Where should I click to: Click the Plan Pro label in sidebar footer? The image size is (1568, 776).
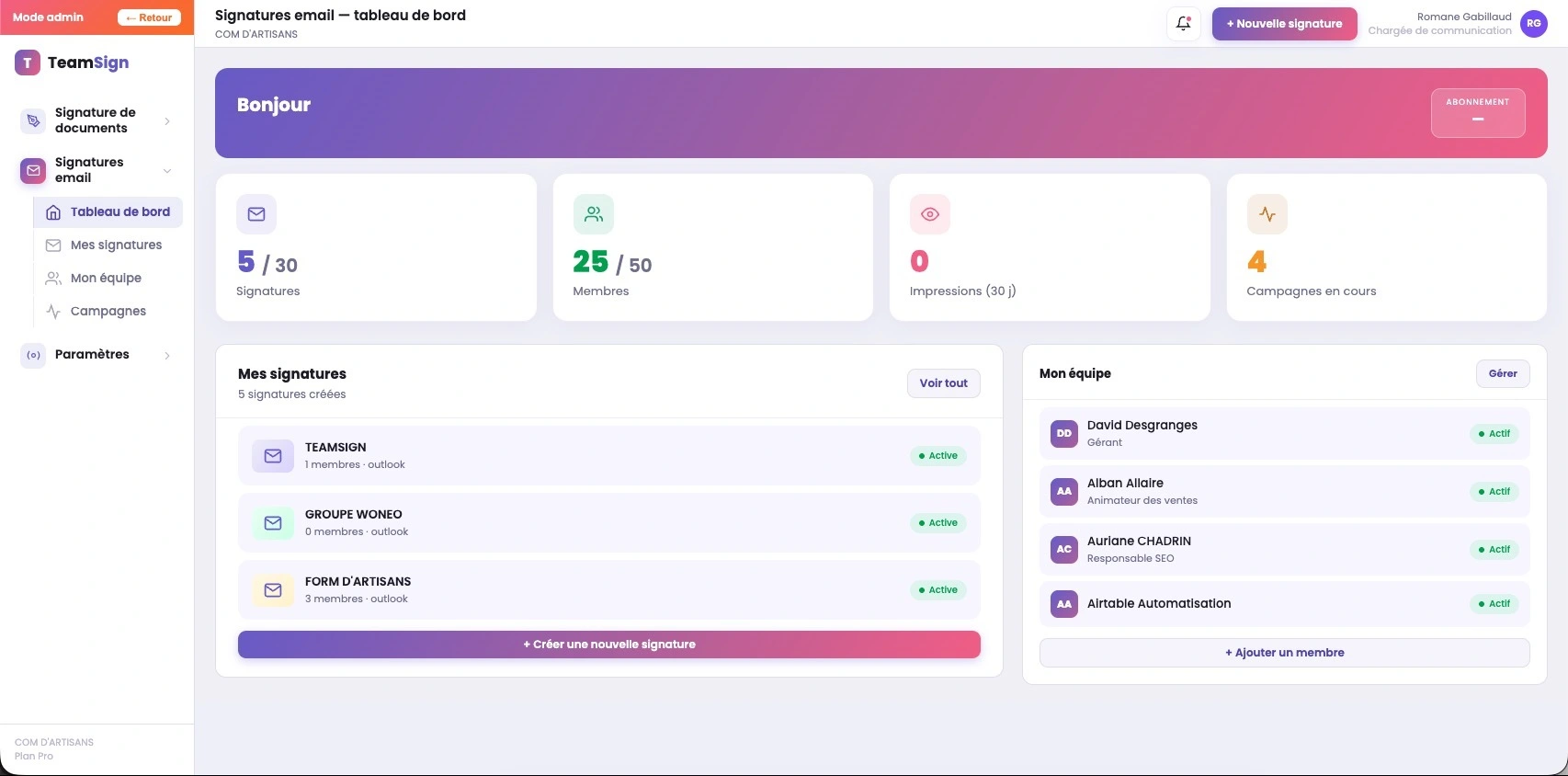click(34, 757)
